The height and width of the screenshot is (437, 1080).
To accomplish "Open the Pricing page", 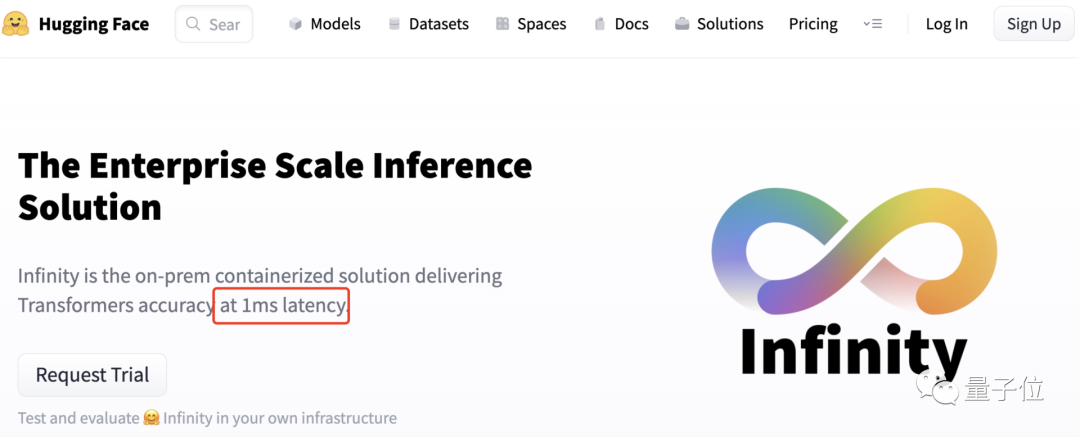I will point(813,24).
